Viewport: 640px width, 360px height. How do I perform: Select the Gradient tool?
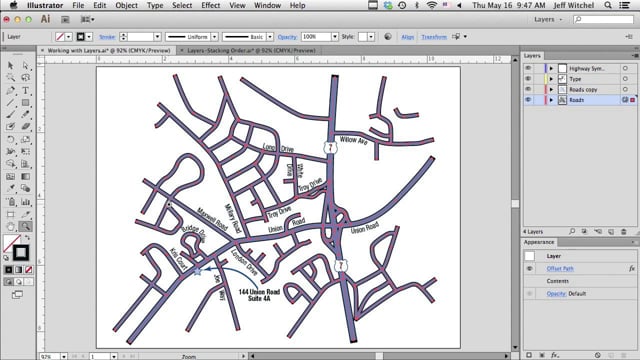(x=25, y=176)
